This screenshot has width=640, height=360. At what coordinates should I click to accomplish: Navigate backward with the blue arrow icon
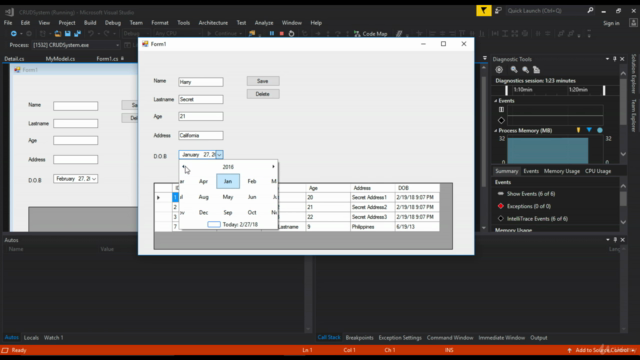13,33
